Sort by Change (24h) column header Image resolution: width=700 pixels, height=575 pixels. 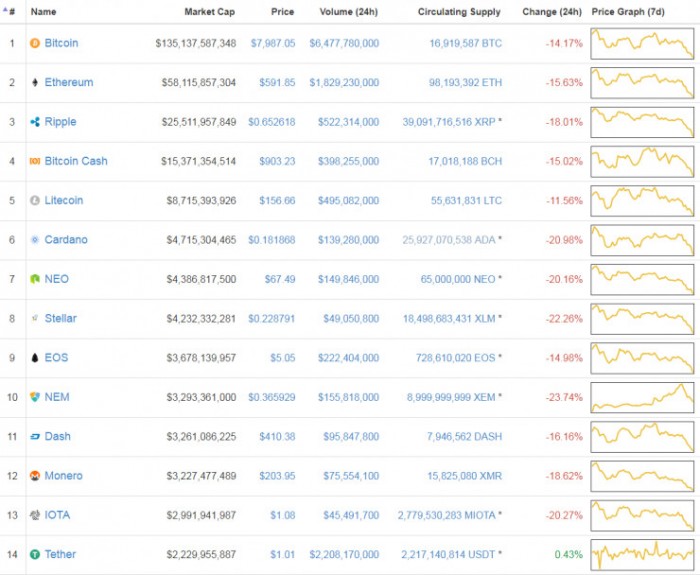552,12
